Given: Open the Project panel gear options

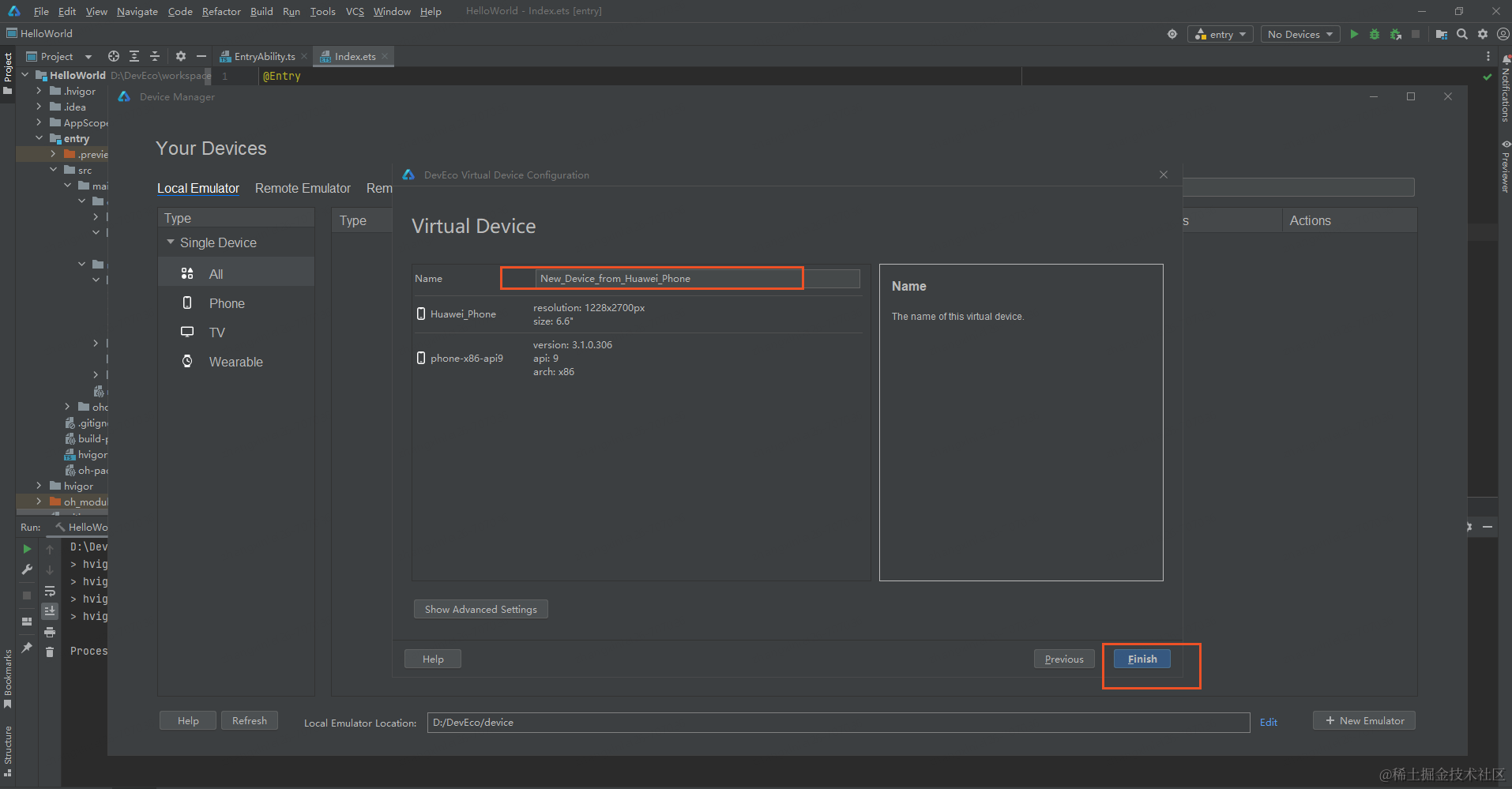Looking at the screenshot, I should click(181, 56).
